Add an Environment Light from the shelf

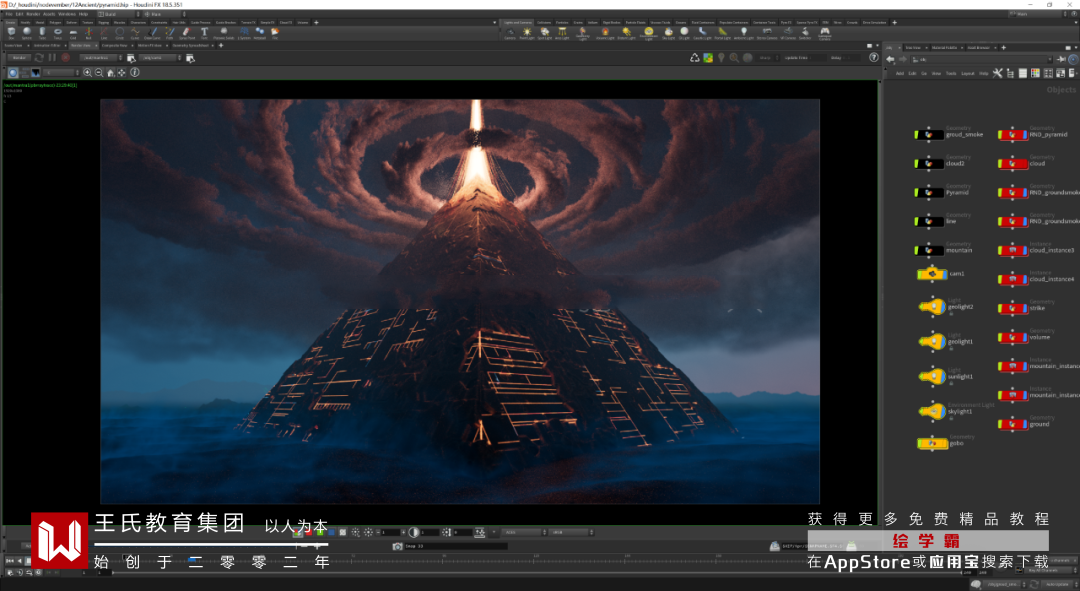tap(649, 33)
